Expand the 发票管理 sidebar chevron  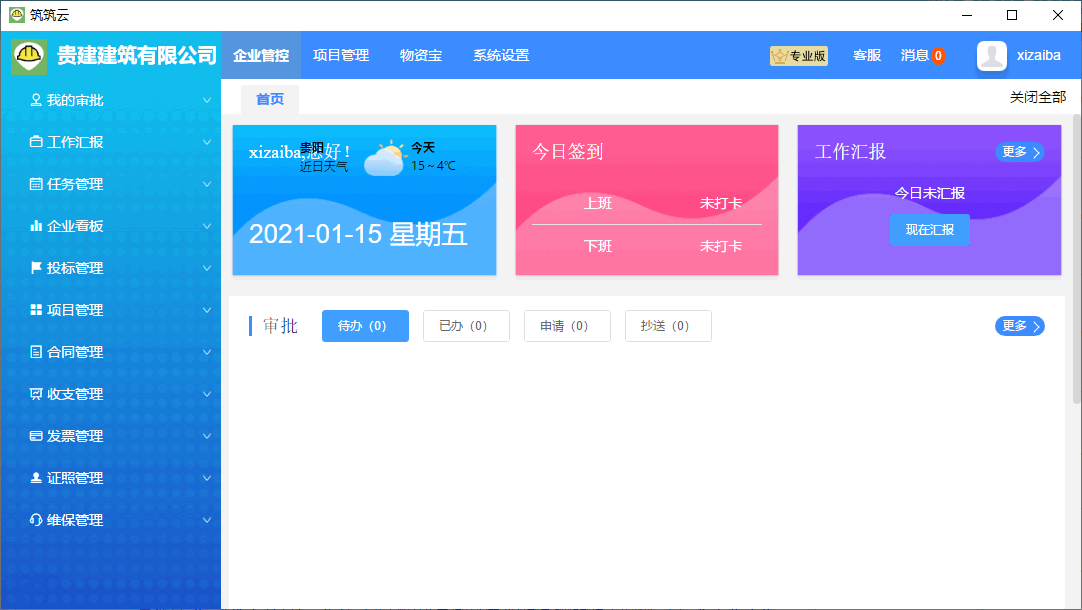(x=206, y=436)
